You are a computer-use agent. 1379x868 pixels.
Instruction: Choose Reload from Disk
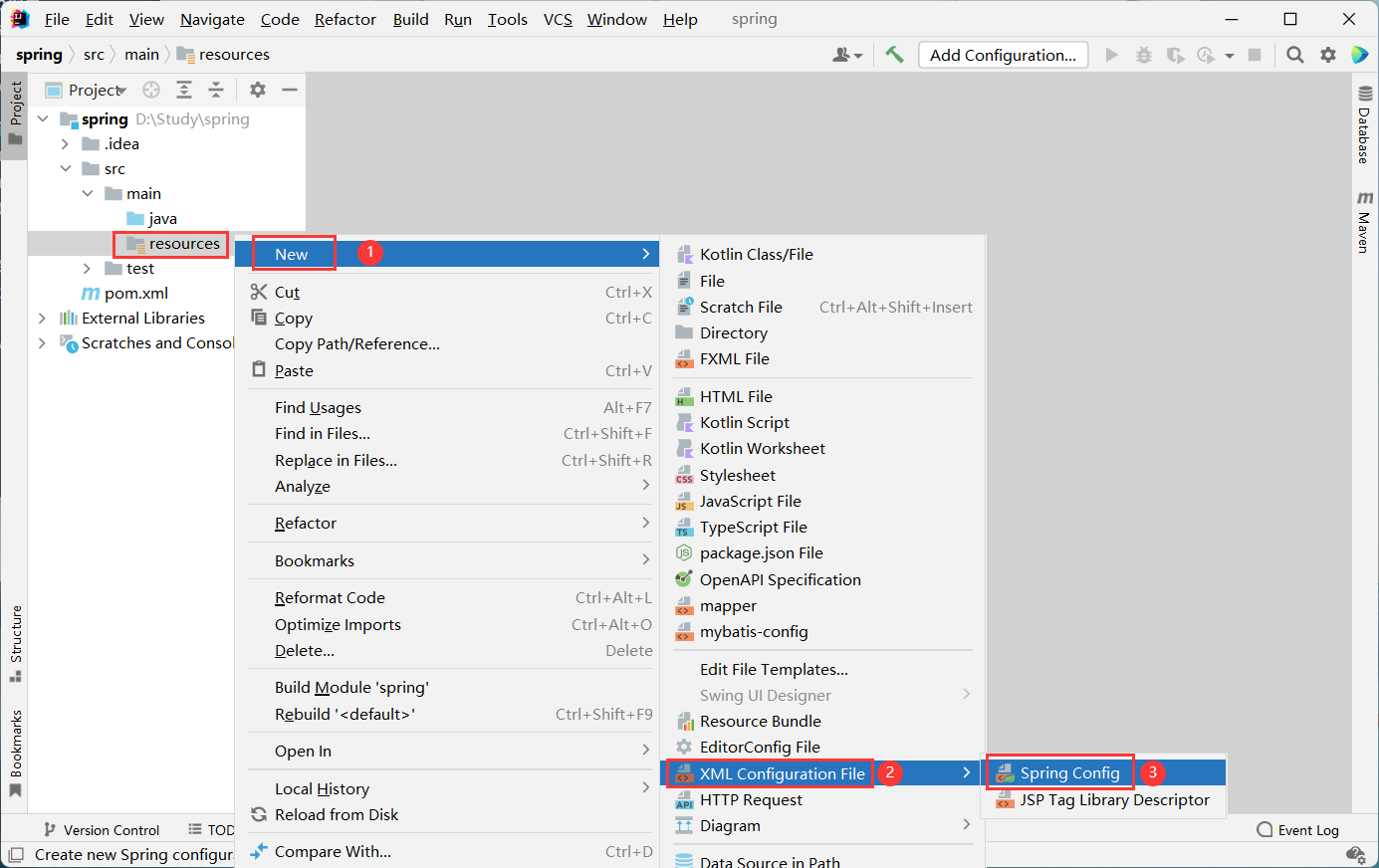(x=447, y=814)
